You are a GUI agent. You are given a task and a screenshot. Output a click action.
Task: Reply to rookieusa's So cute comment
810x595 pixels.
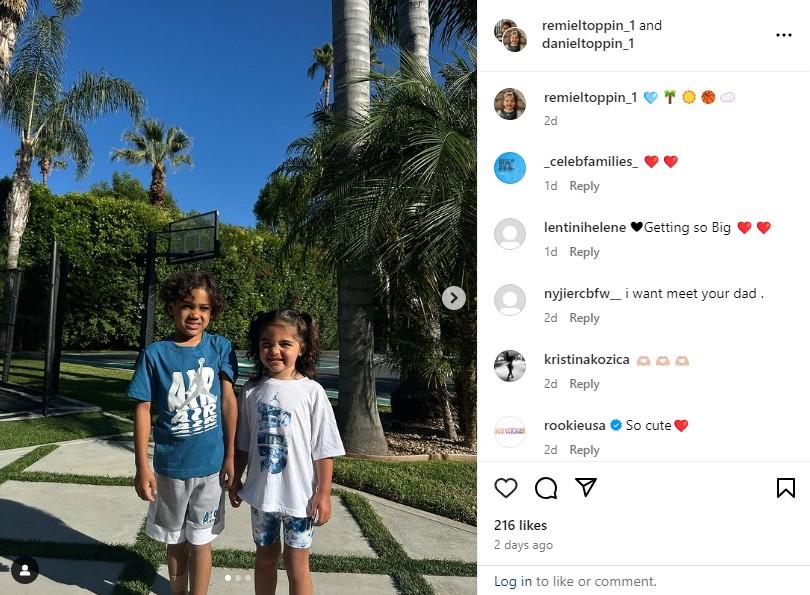pyautogui.click(x=584, y=450)
